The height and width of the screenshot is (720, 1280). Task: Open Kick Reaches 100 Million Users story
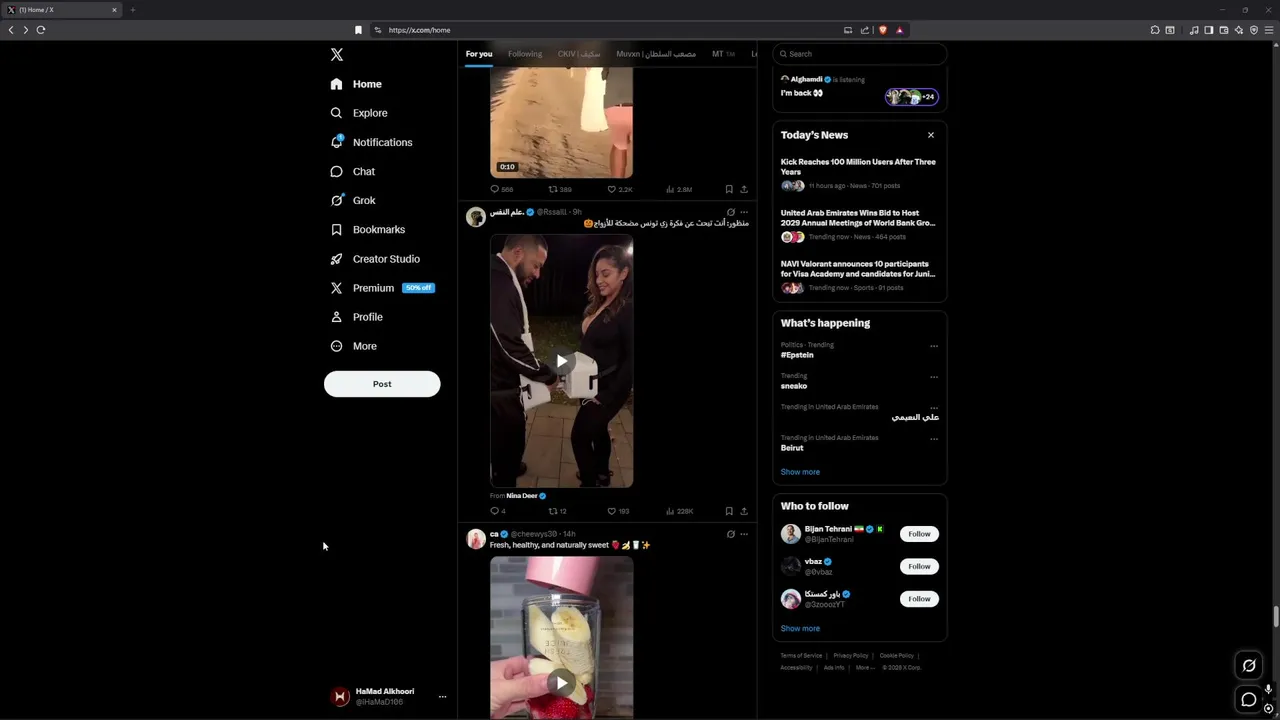pos(859,173)
